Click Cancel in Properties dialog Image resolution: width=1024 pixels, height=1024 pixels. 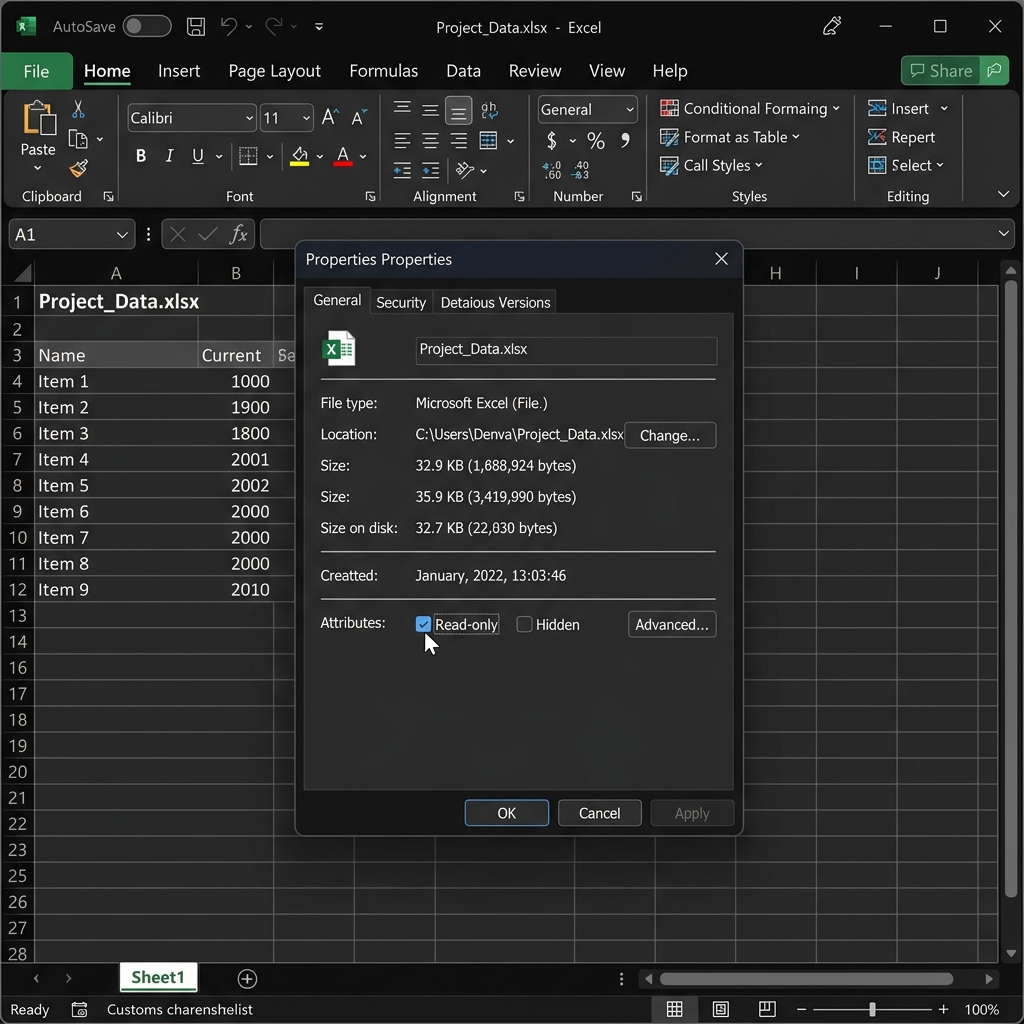click(x=599, y=813)
